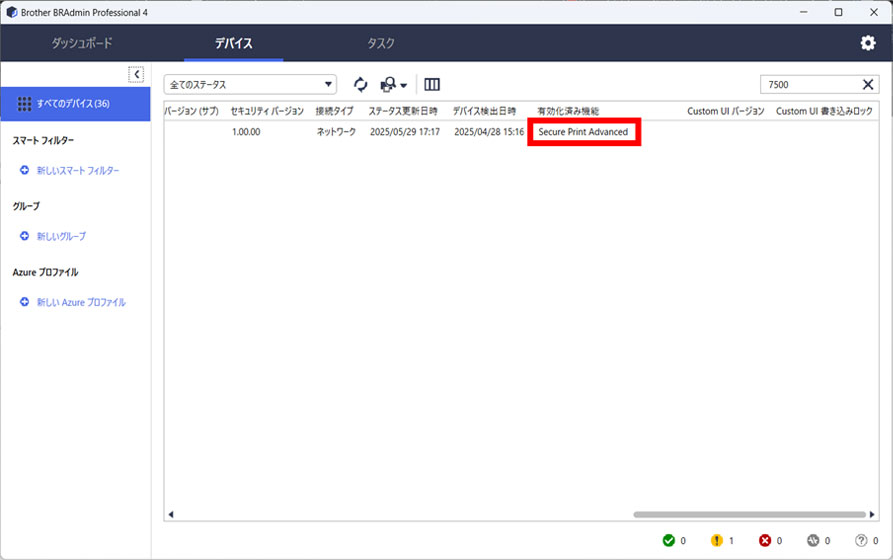The image size is (893, 560).
Task: Select すべてのデバイス (36) in sidebar
Action: click(x=75, y=104)
